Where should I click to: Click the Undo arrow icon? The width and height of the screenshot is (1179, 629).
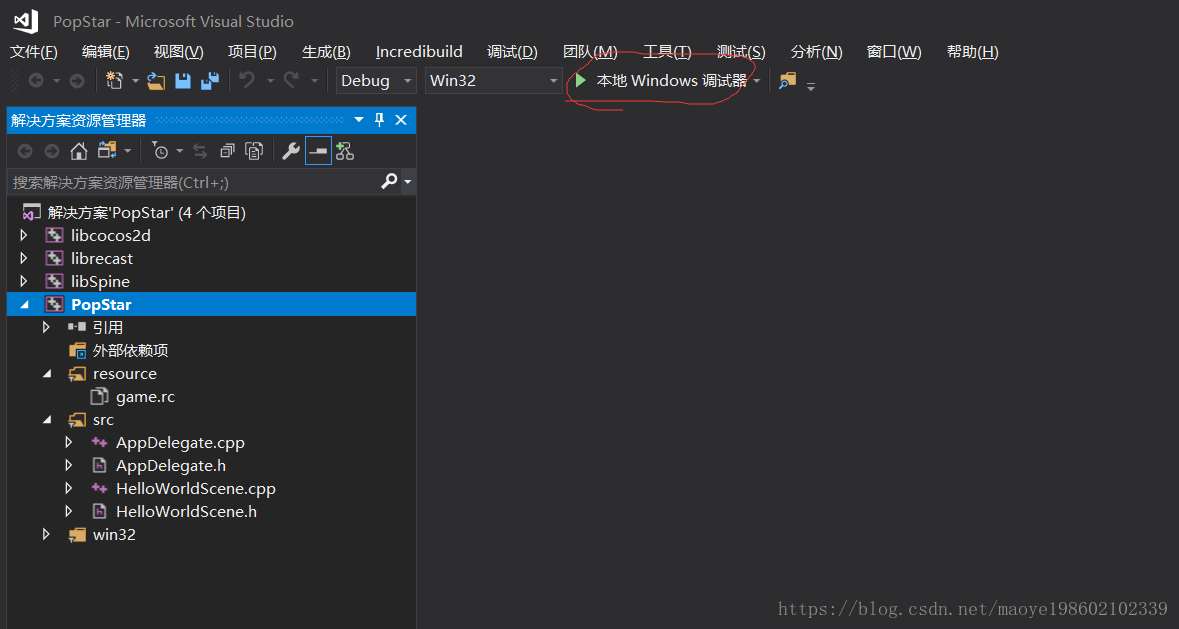coord(247,80)
